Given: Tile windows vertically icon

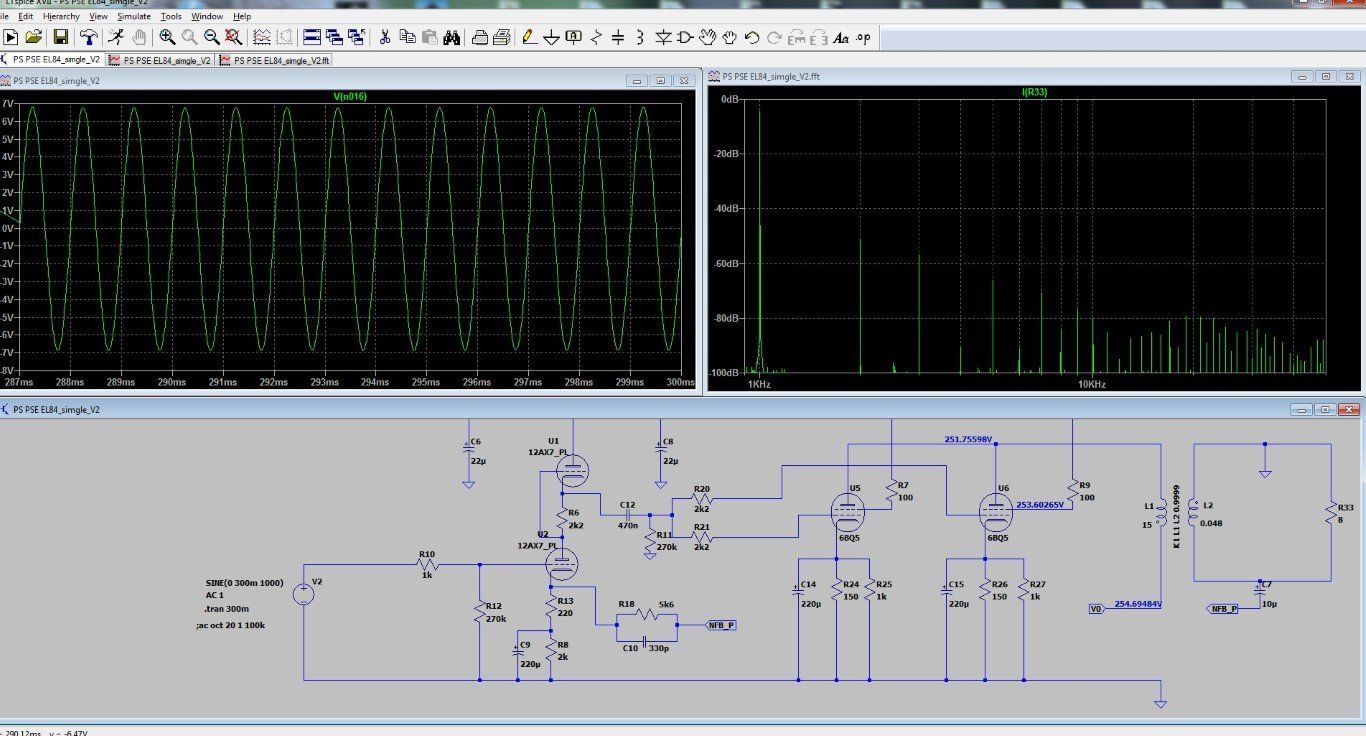Looking at the screenshot, I should tap(334, 37).
